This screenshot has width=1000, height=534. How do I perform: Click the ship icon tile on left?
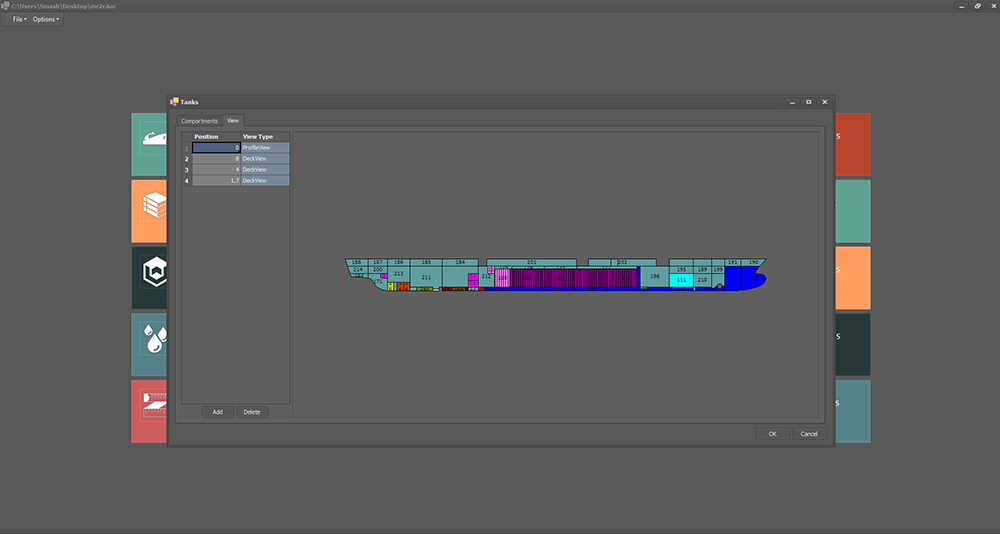click(149, 144)
